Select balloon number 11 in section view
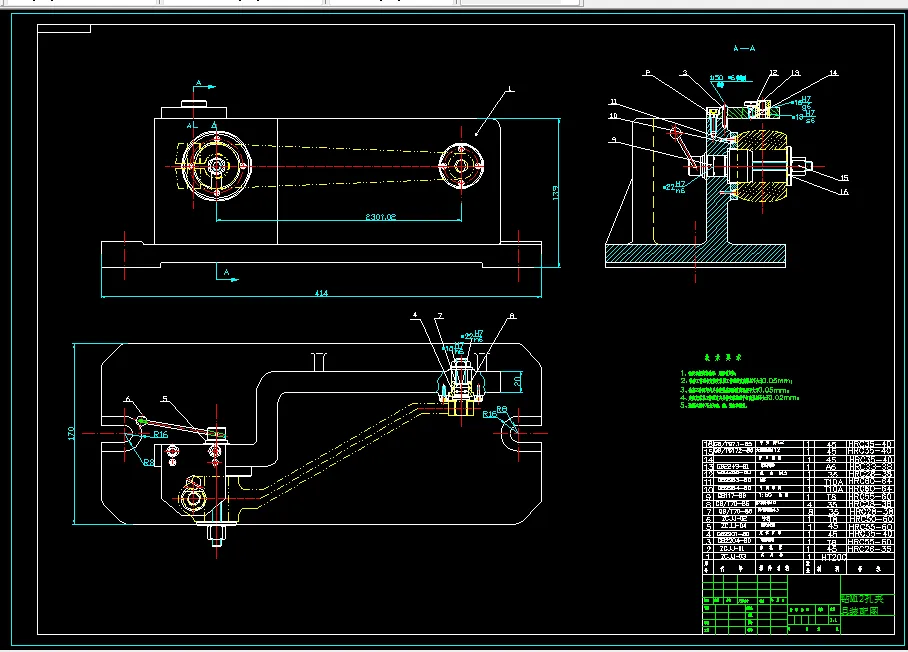The width and height of the screenshot is (908, 652). pyautogui.click(x=613, y=102)
